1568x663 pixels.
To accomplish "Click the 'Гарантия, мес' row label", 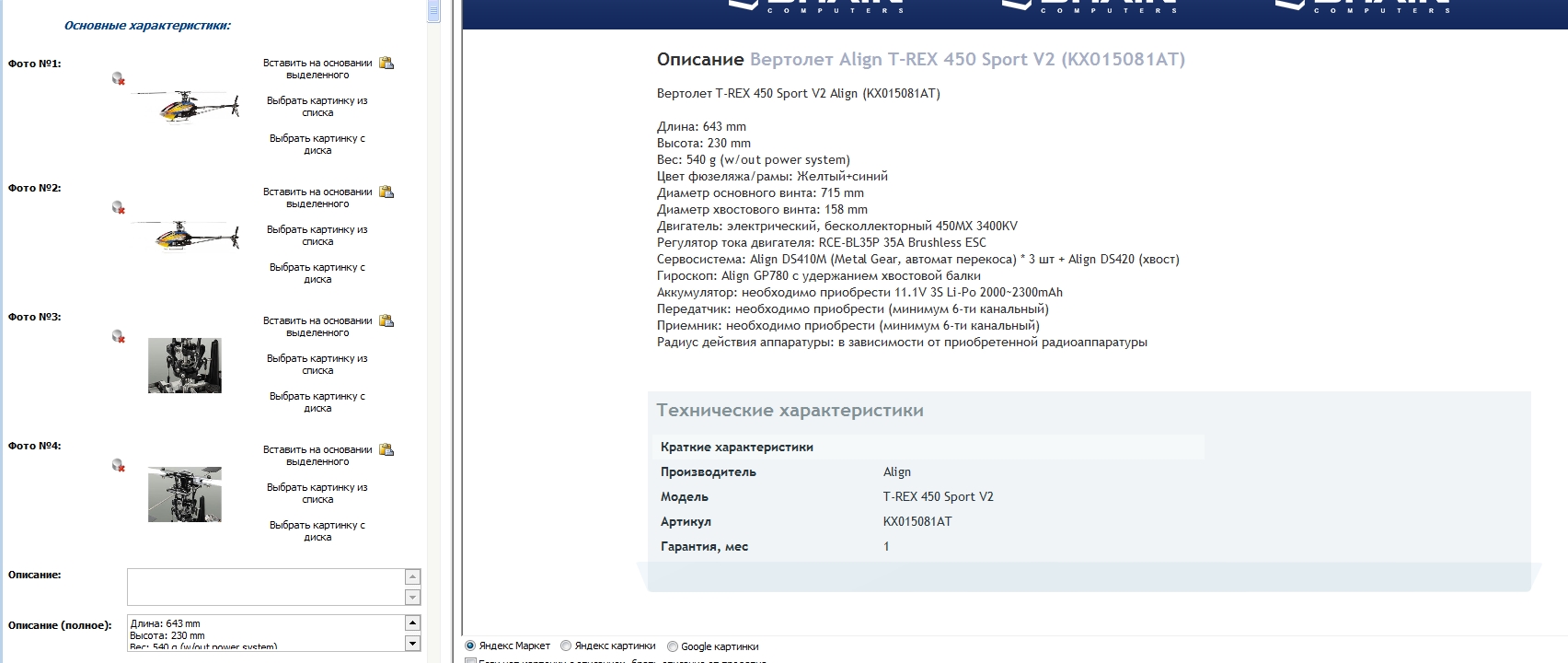I will tap(704, 546).
